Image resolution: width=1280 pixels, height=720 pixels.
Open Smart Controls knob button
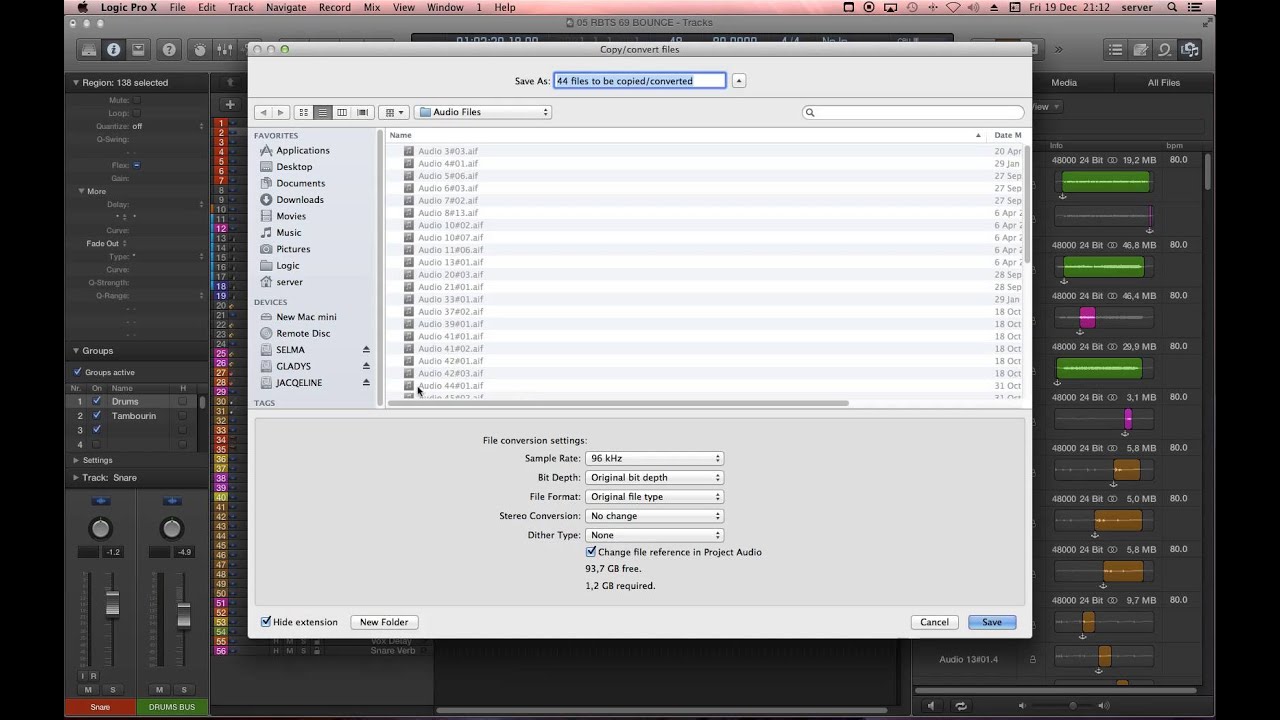(199, 49)
